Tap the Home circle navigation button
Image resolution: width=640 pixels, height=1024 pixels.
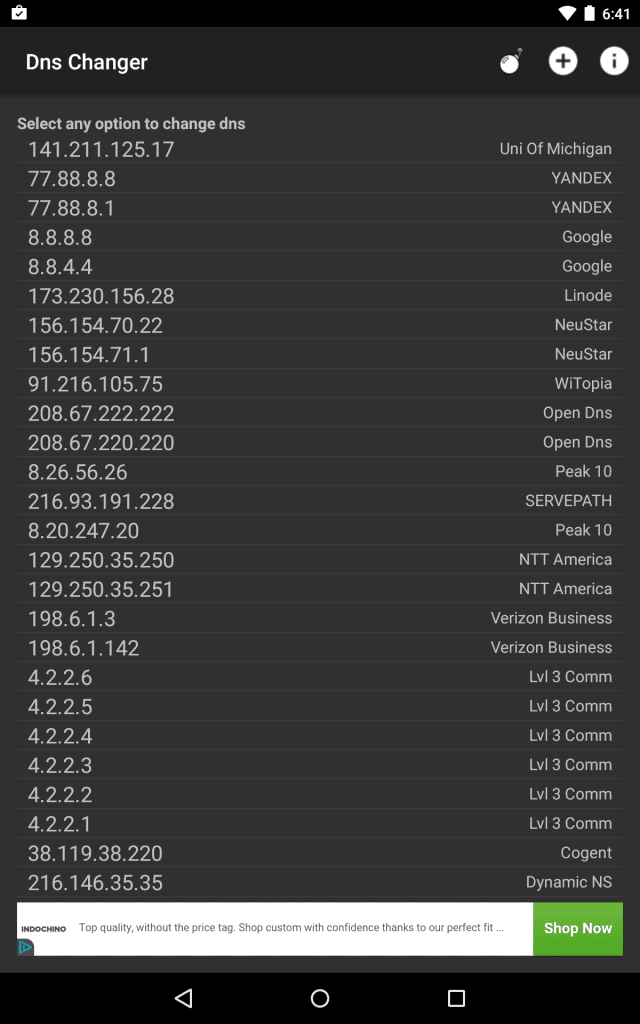(319, 997)
